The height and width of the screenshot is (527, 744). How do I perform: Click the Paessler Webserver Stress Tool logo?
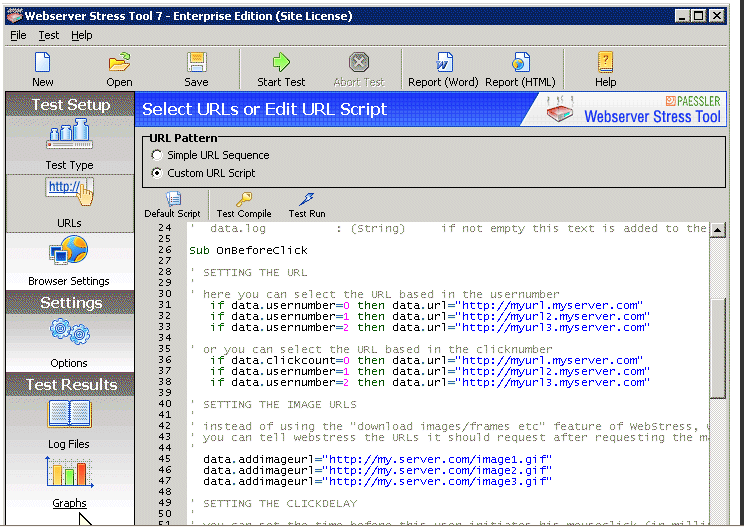632,109
